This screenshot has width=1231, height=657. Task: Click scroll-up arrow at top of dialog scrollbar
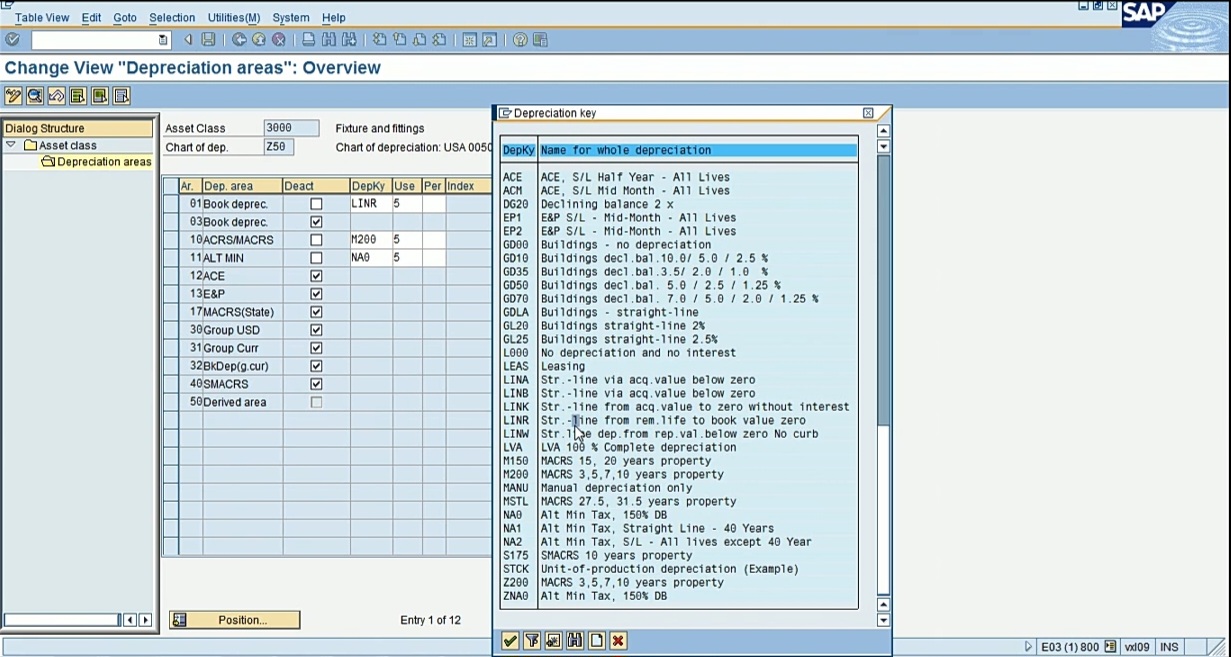(x=883, y=131)
